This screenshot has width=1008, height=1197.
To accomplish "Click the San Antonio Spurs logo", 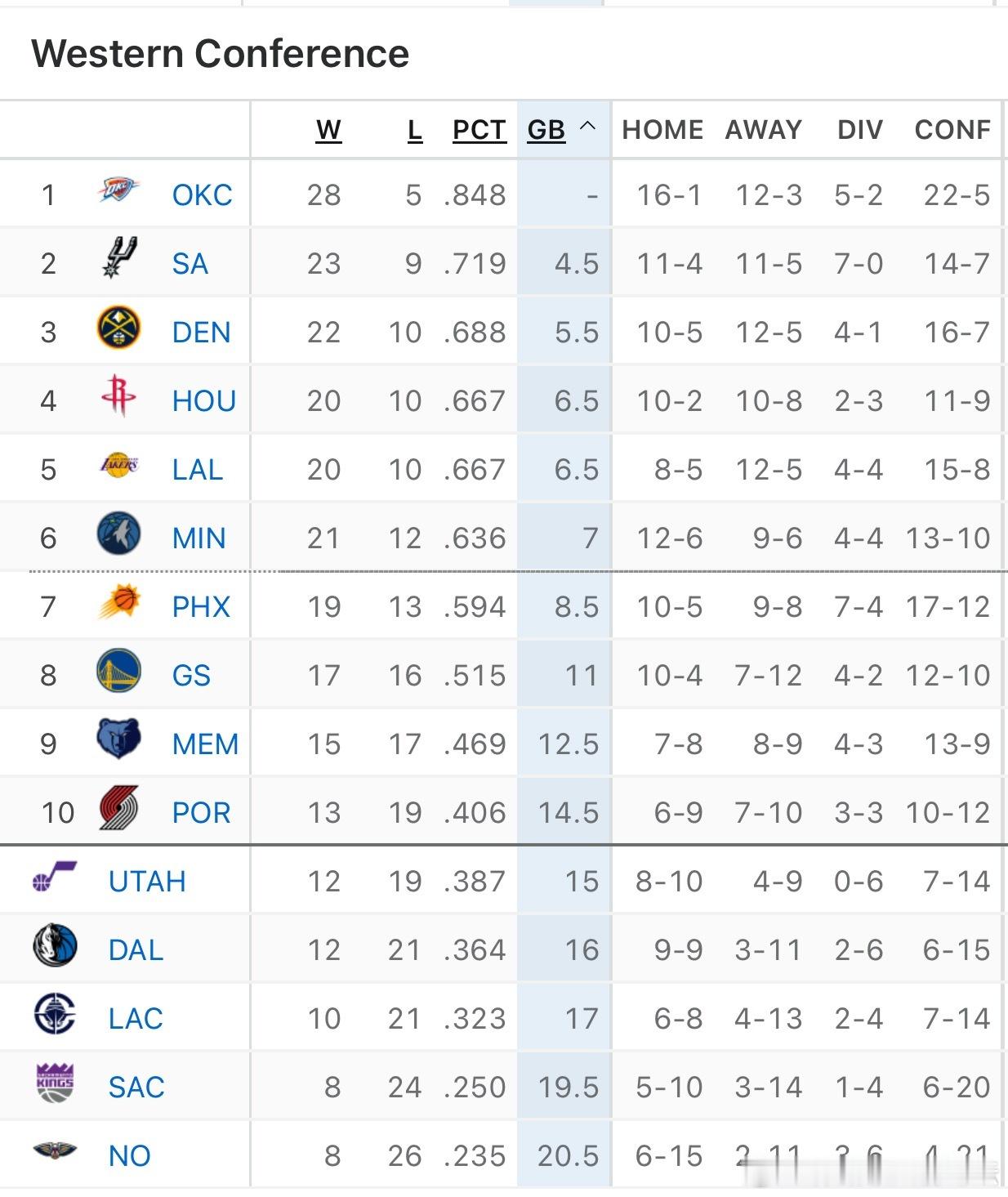I will click(x=119, y=258).
